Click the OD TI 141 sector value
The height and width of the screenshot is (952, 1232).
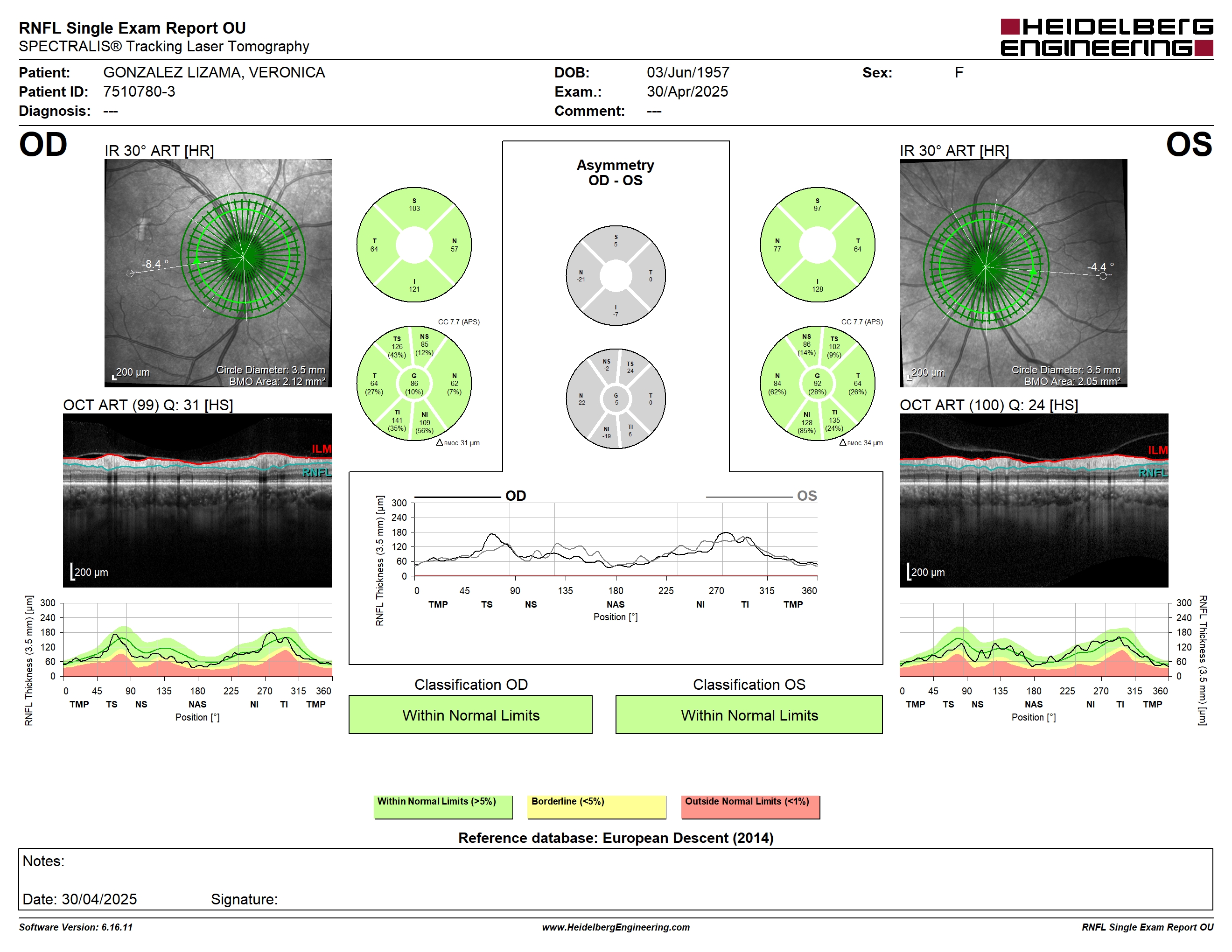click(397, 420)
